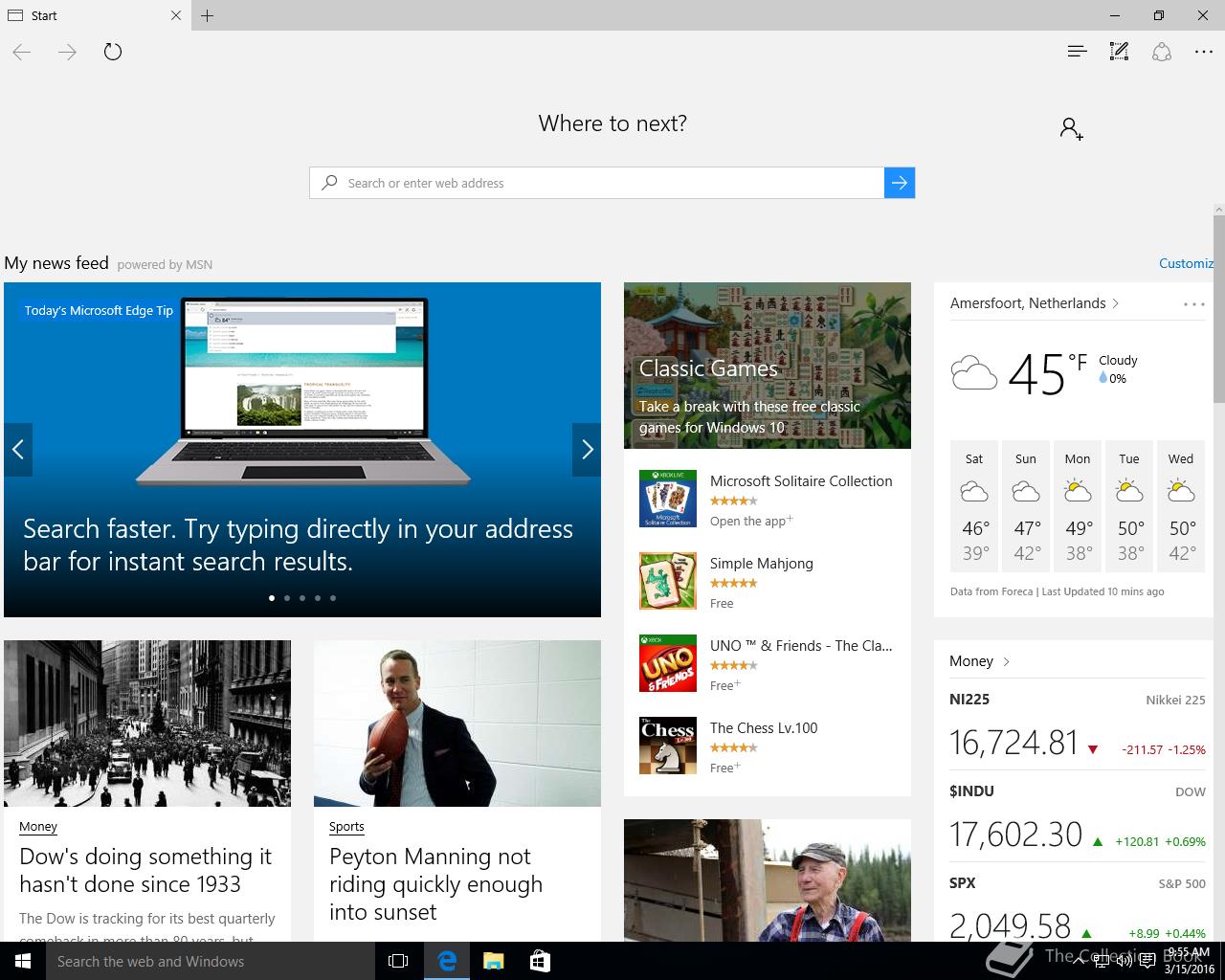Open the Microsoft Solitaire Collection title link
This screenshot has height=980, width=1225.
[801, 481]
